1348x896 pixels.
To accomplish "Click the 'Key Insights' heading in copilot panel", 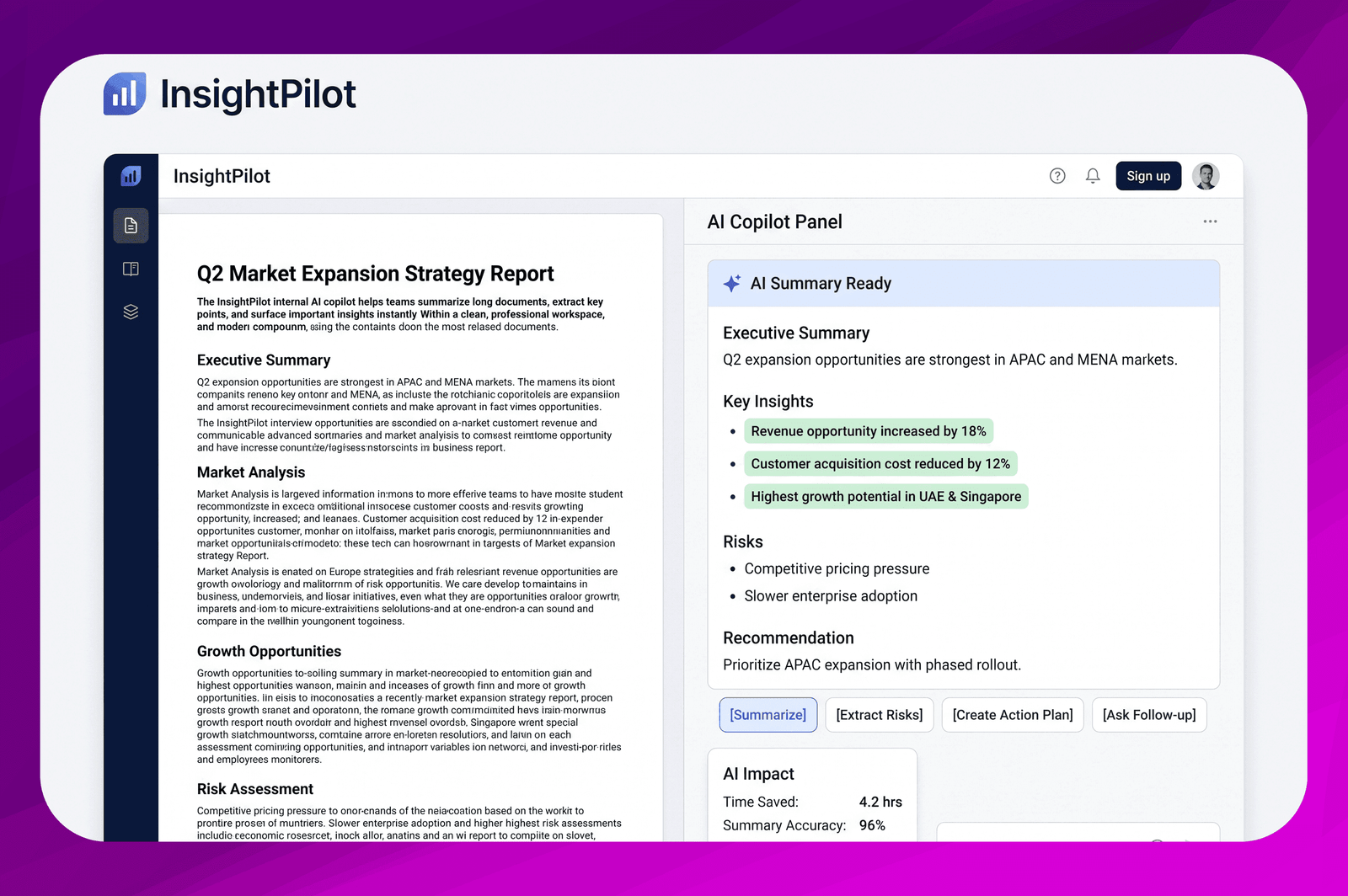I will coord(768,402).
